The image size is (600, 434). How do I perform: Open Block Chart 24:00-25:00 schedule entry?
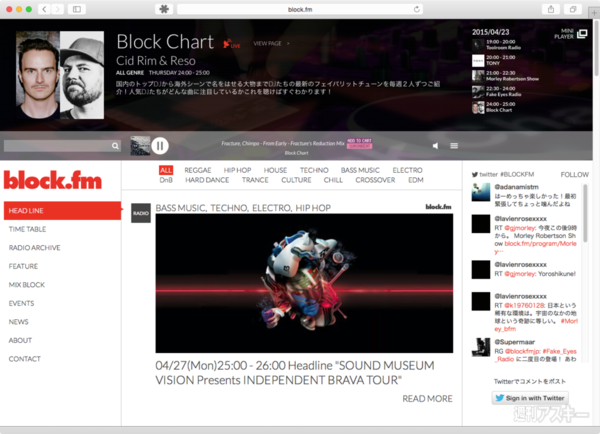(x=494, y=107)
